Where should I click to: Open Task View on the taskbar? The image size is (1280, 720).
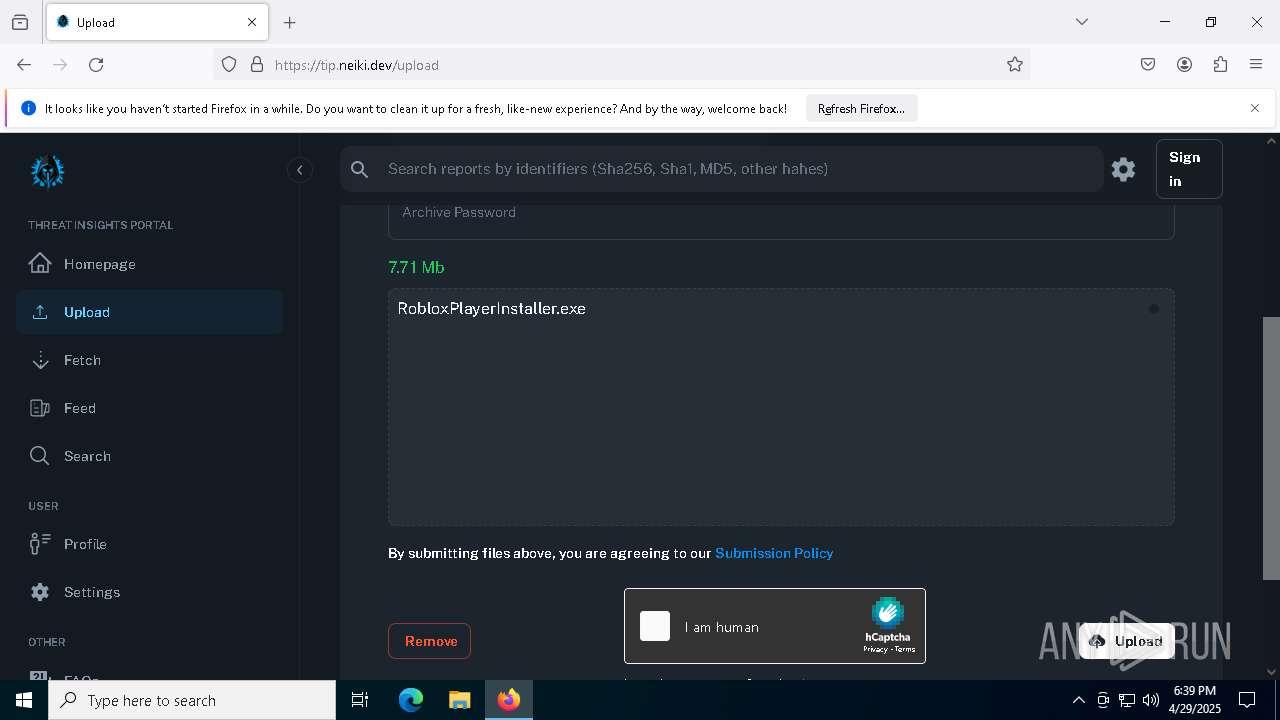point(360,700)
